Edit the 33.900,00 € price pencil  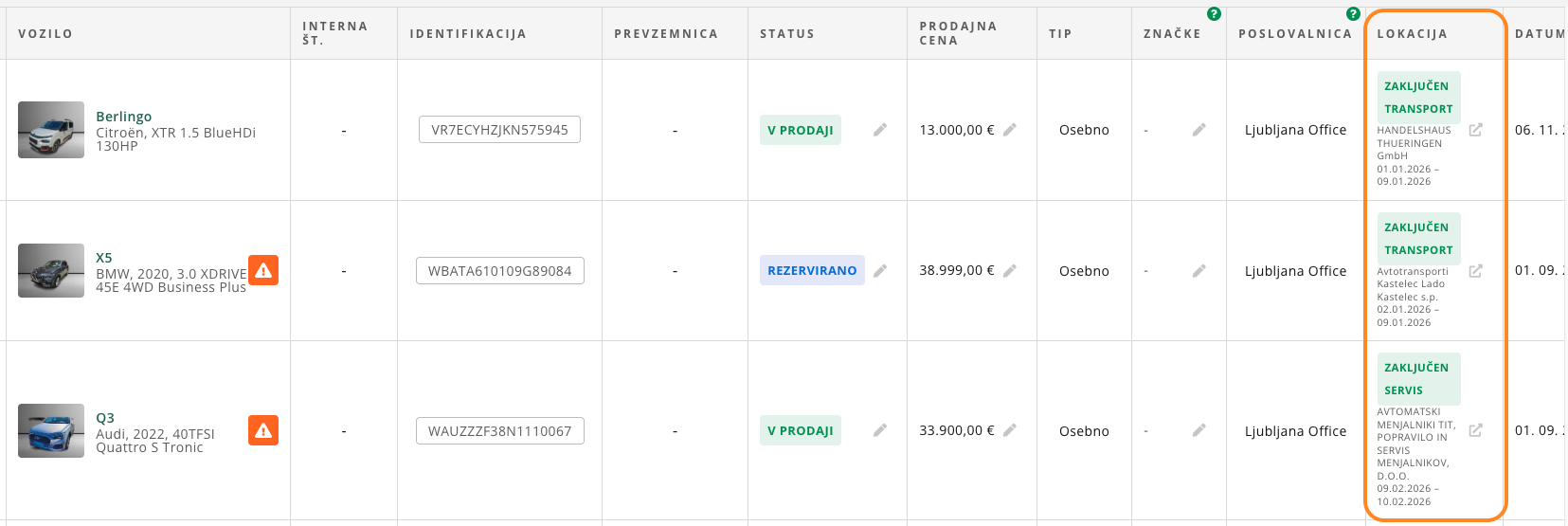[1010, 430]
